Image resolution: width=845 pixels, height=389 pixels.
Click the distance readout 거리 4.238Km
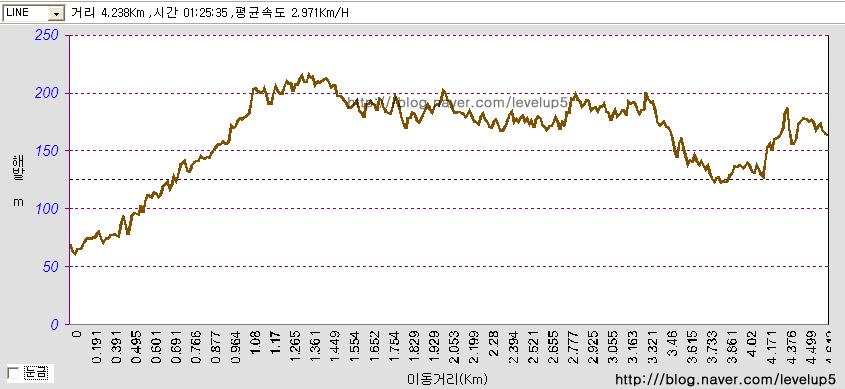(x=108, y=13)
